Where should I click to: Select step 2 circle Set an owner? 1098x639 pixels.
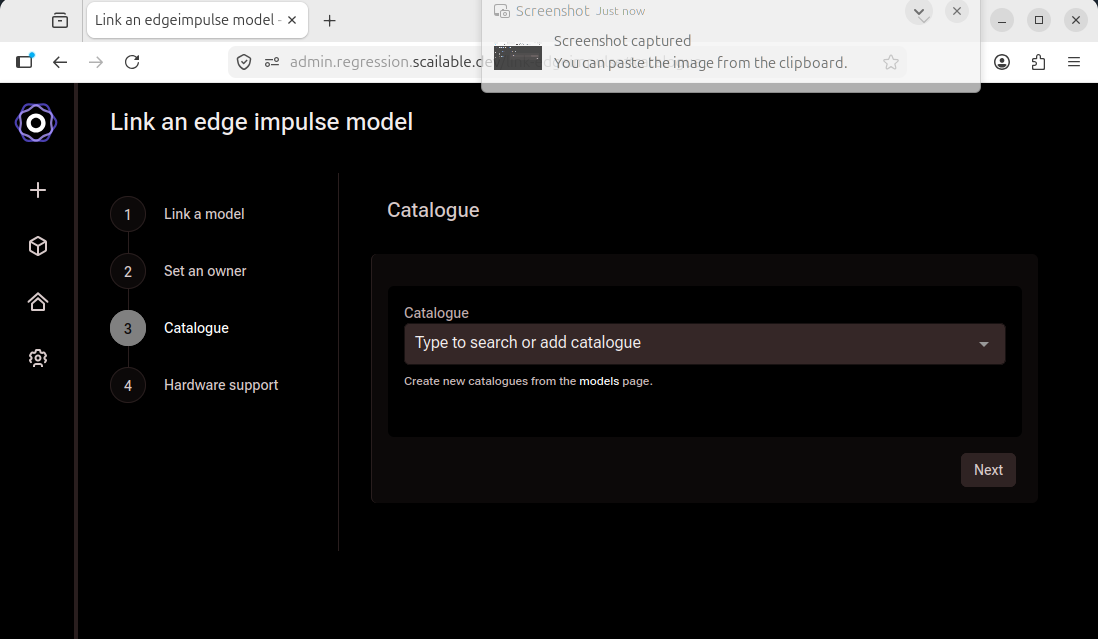coord(127,272)
